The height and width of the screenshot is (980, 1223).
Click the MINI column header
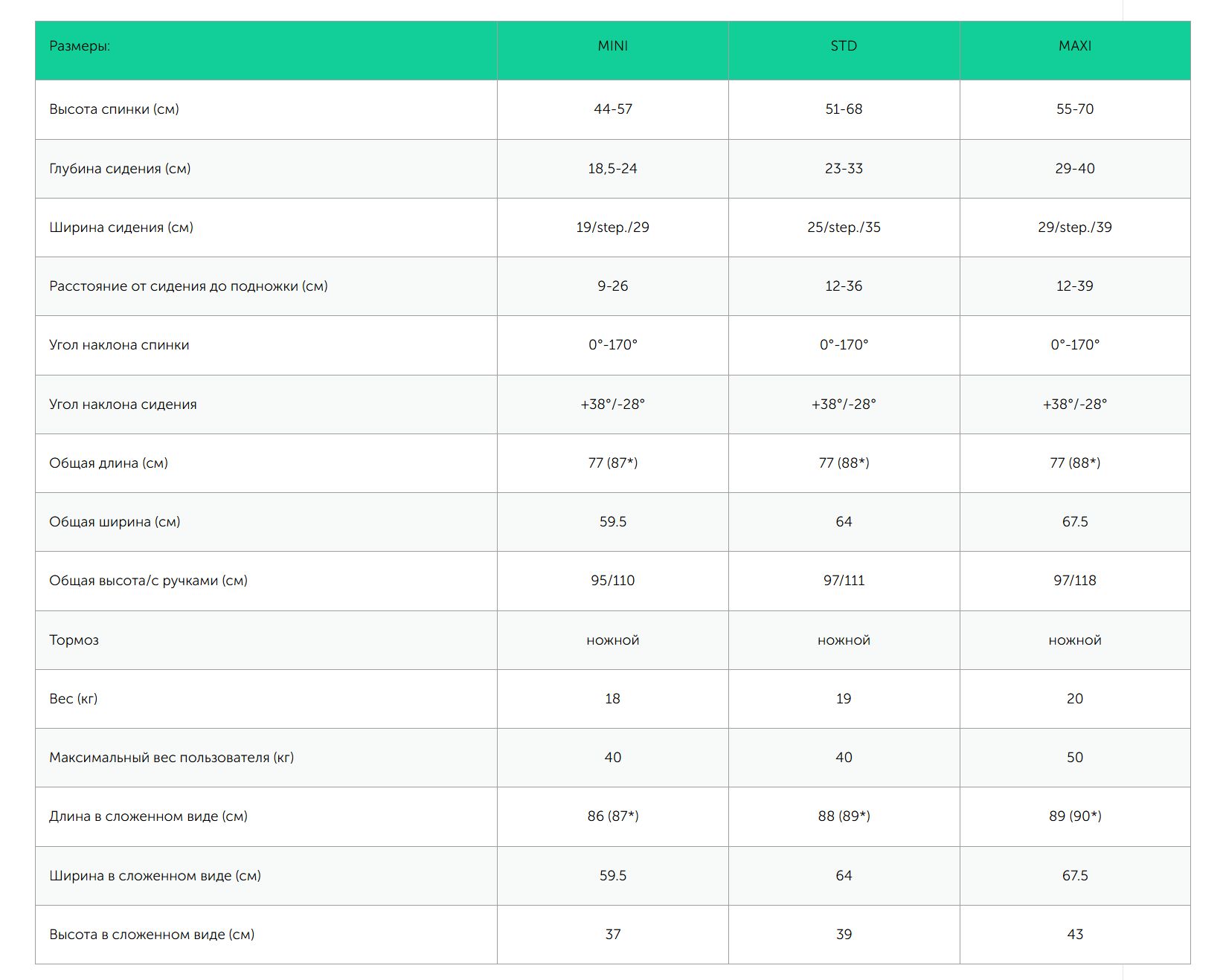coord(612,46)
